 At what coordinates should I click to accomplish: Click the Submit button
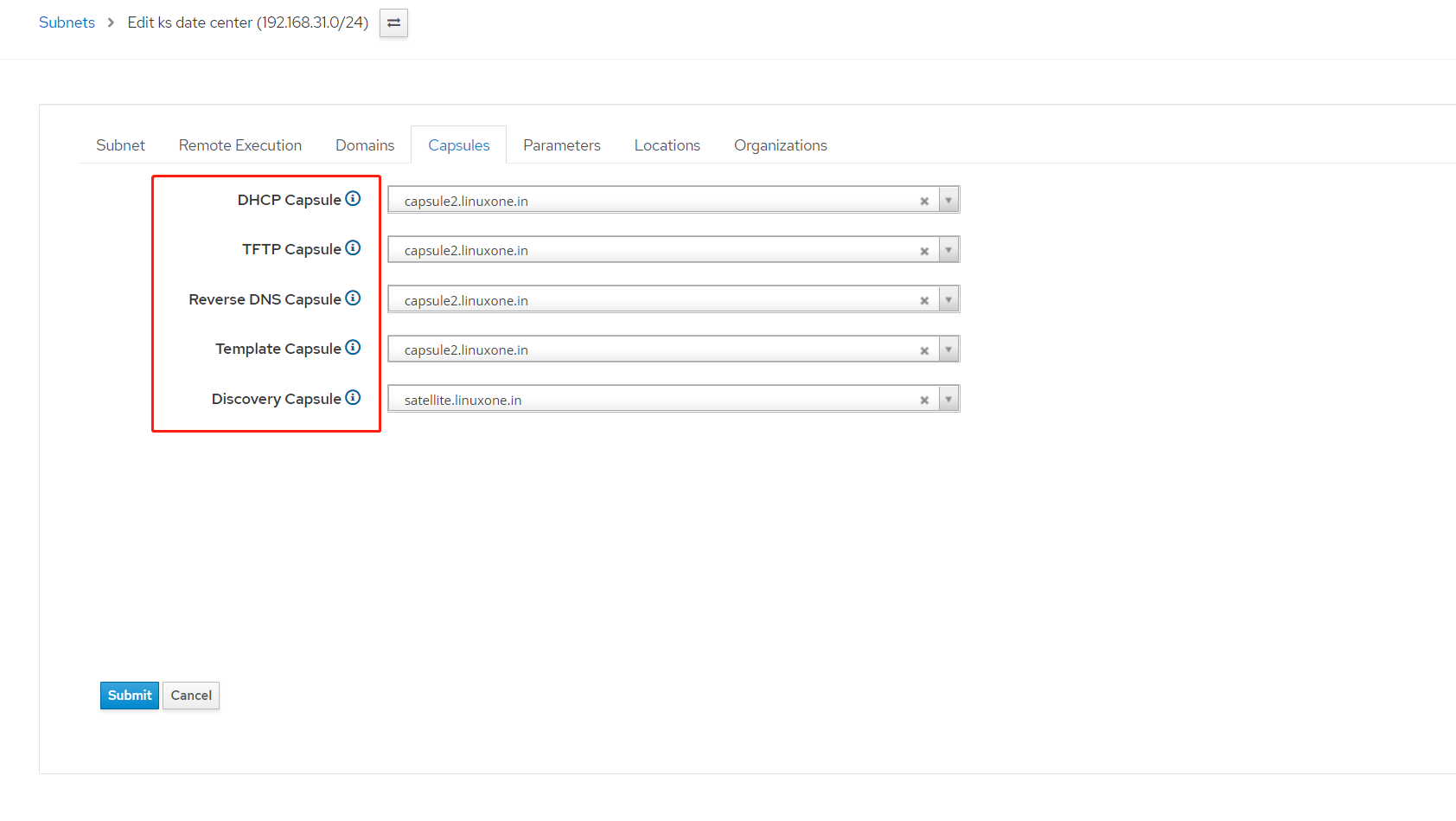pyautogui.click(x=130, y=696)
